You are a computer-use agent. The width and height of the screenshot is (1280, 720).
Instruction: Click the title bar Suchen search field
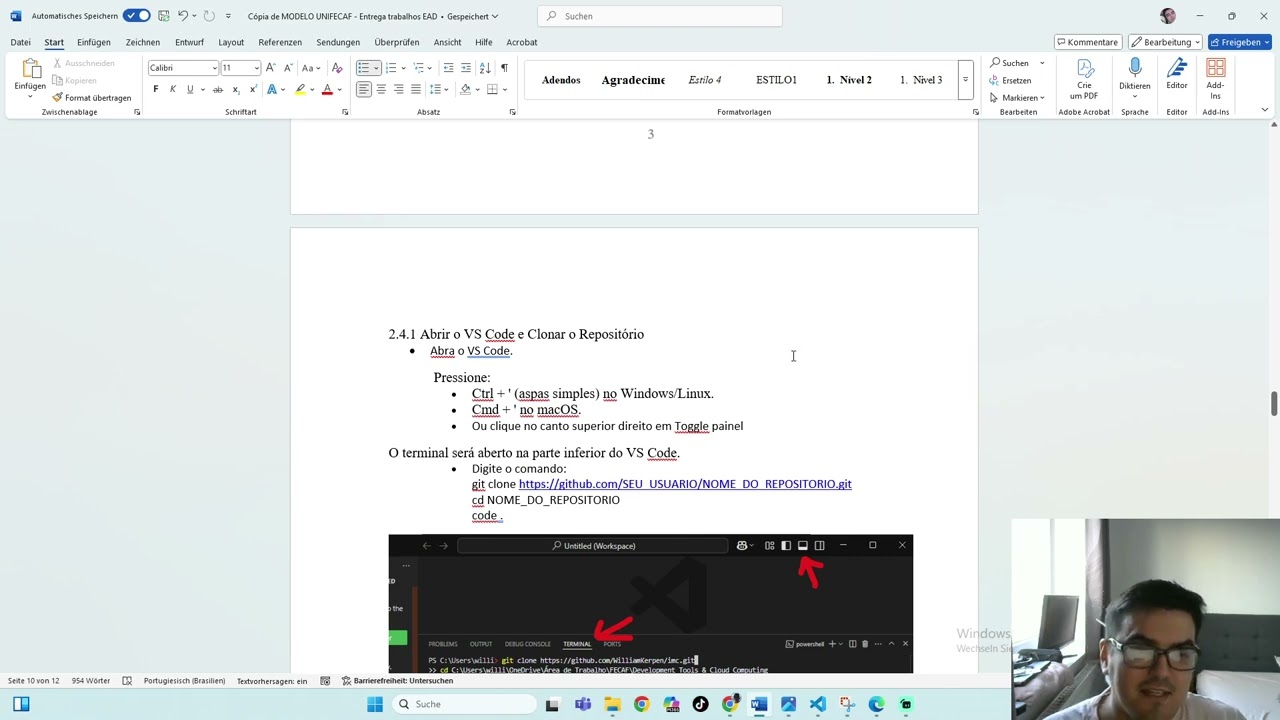[x=660, y=16]
